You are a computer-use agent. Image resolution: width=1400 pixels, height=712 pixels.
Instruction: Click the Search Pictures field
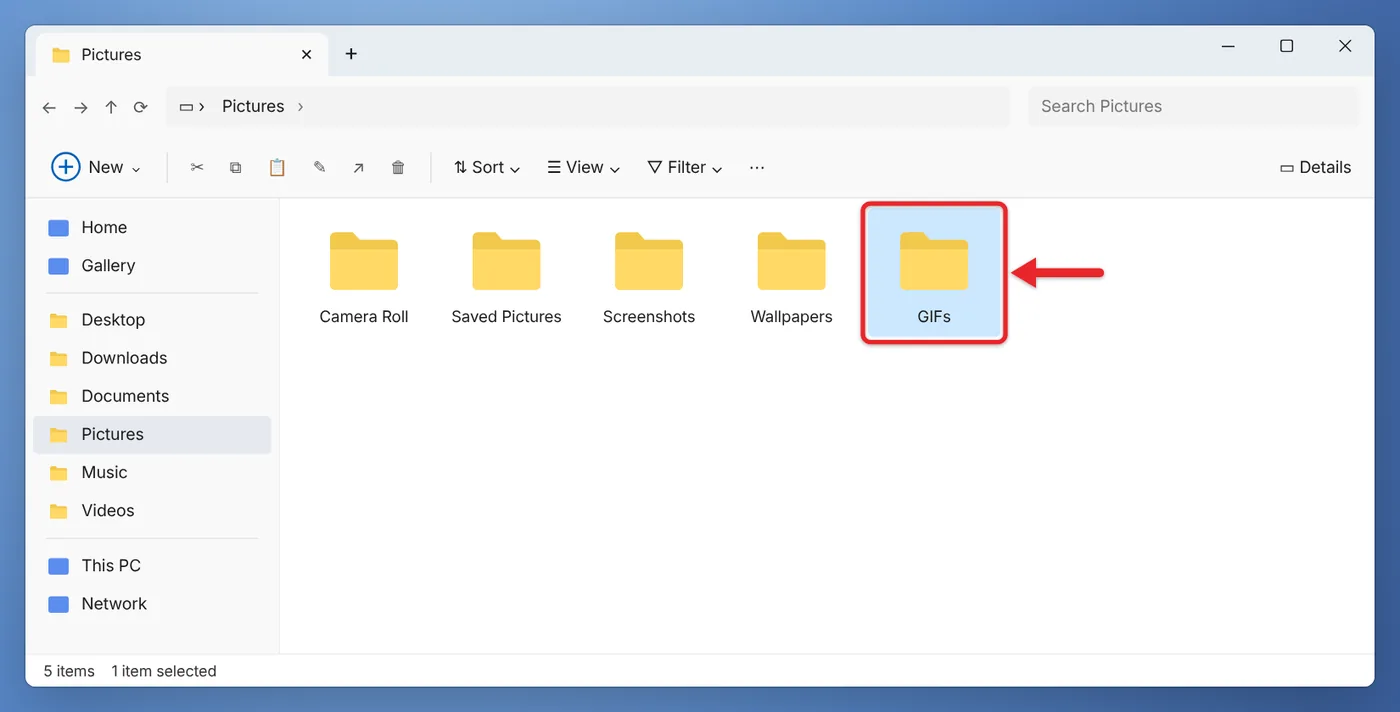[1194, 106]
